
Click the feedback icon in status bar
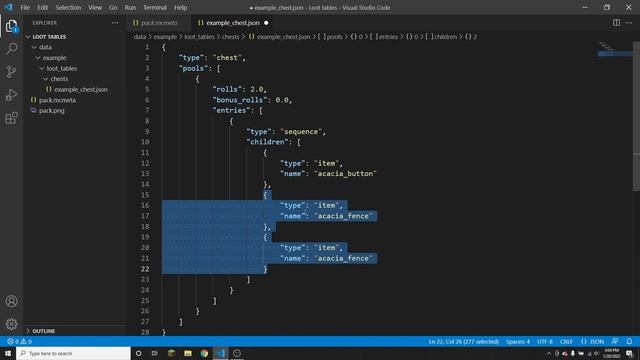point(615,342)
